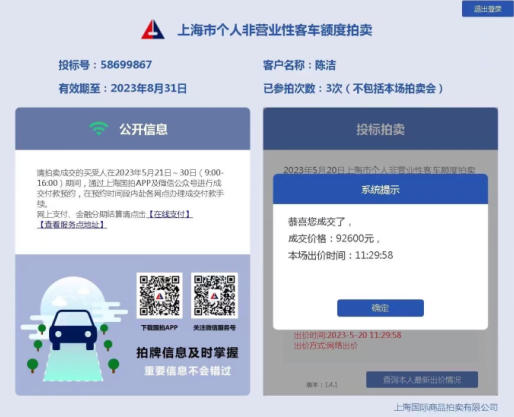The image size is (514, 417).
Task: Click the 查询本人最新出价情况 button
Action: tap(422, 380)
